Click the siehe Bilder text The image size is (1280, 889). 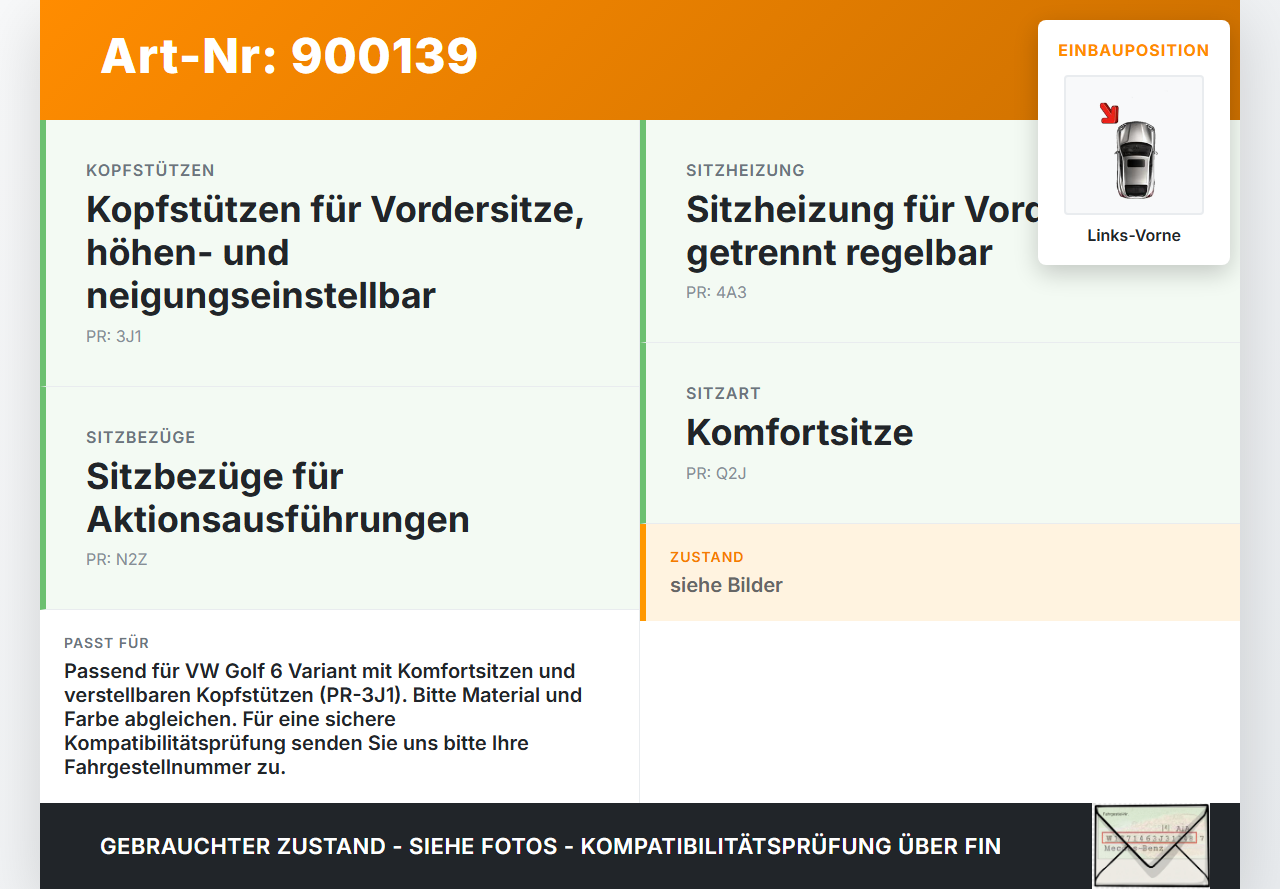tap(726, 586)
